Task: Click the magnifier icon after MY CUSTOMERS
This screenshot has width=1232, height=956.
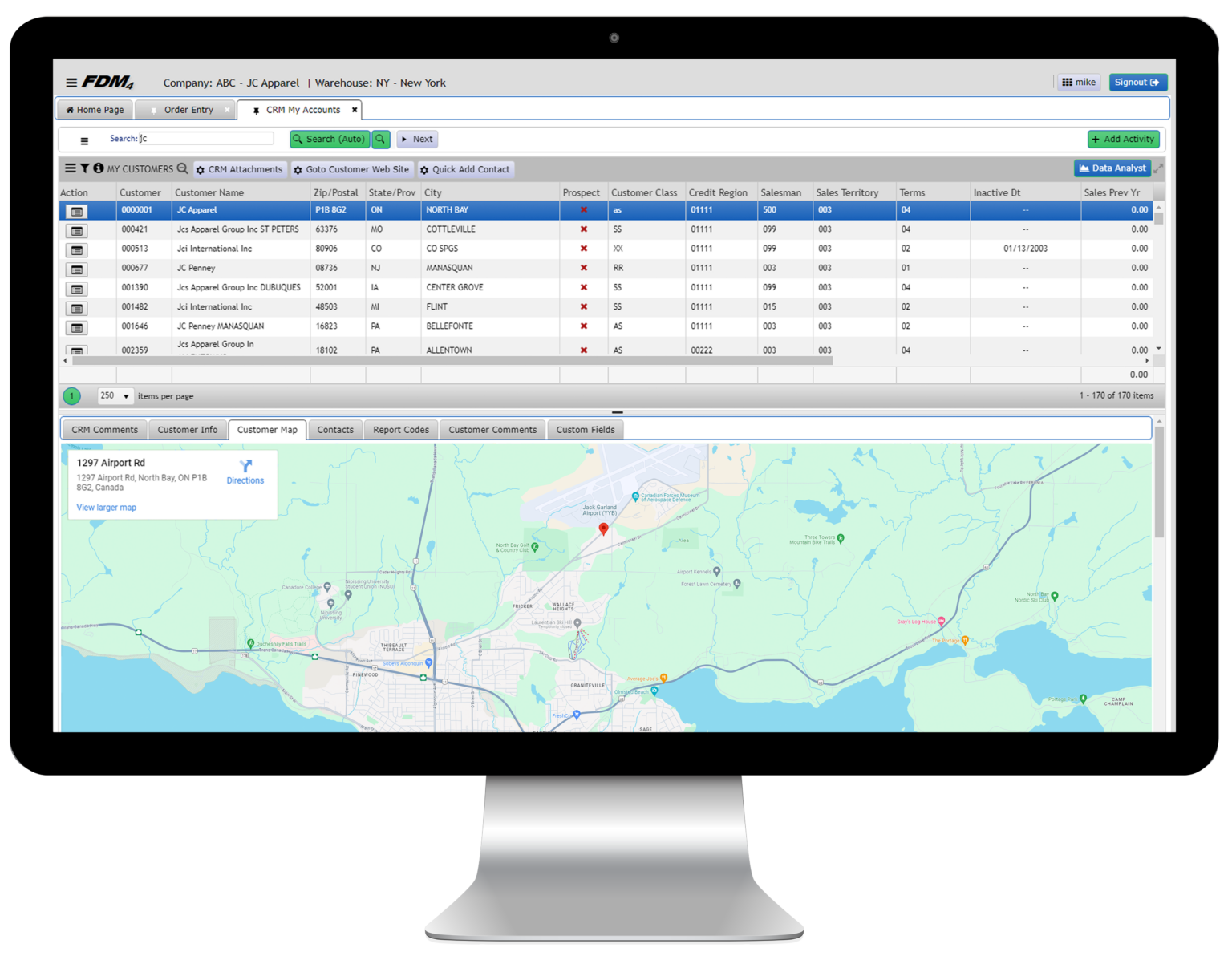Action: click(183, 168)
